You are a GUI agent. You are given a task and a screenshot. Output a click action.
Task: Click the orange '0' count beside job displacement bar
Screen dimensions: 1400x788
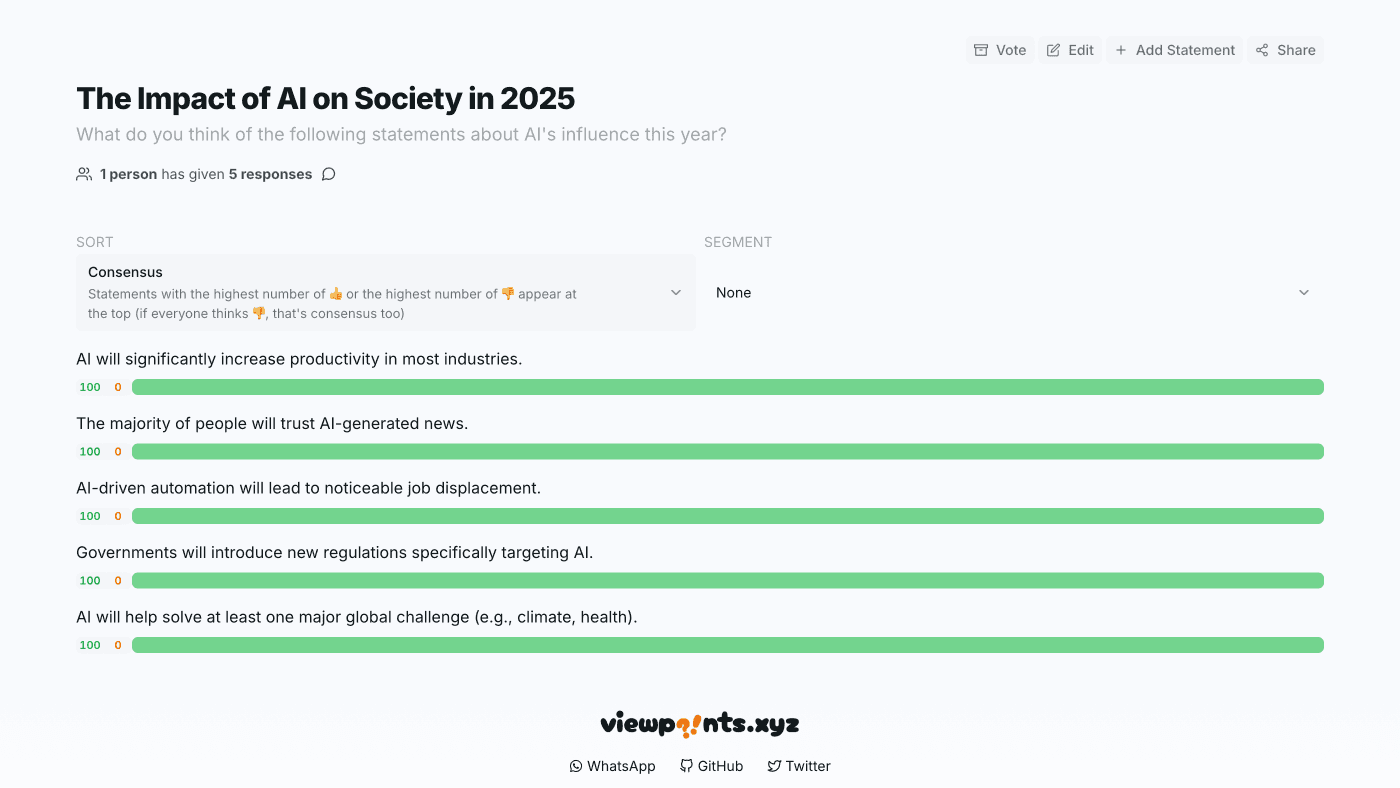117,515
